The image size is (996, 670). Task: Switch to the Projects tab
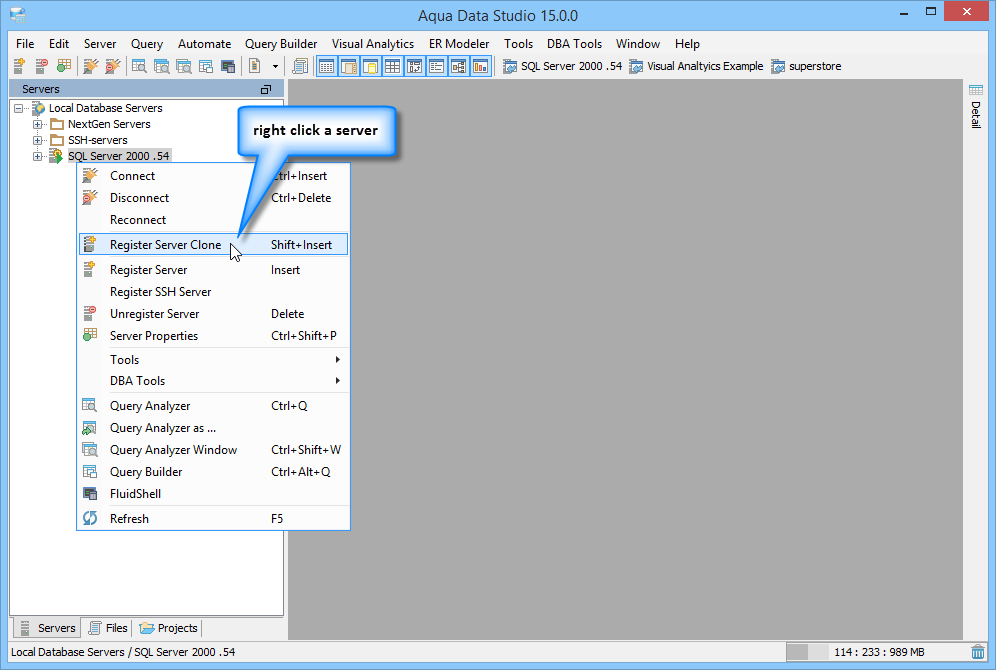169,628
